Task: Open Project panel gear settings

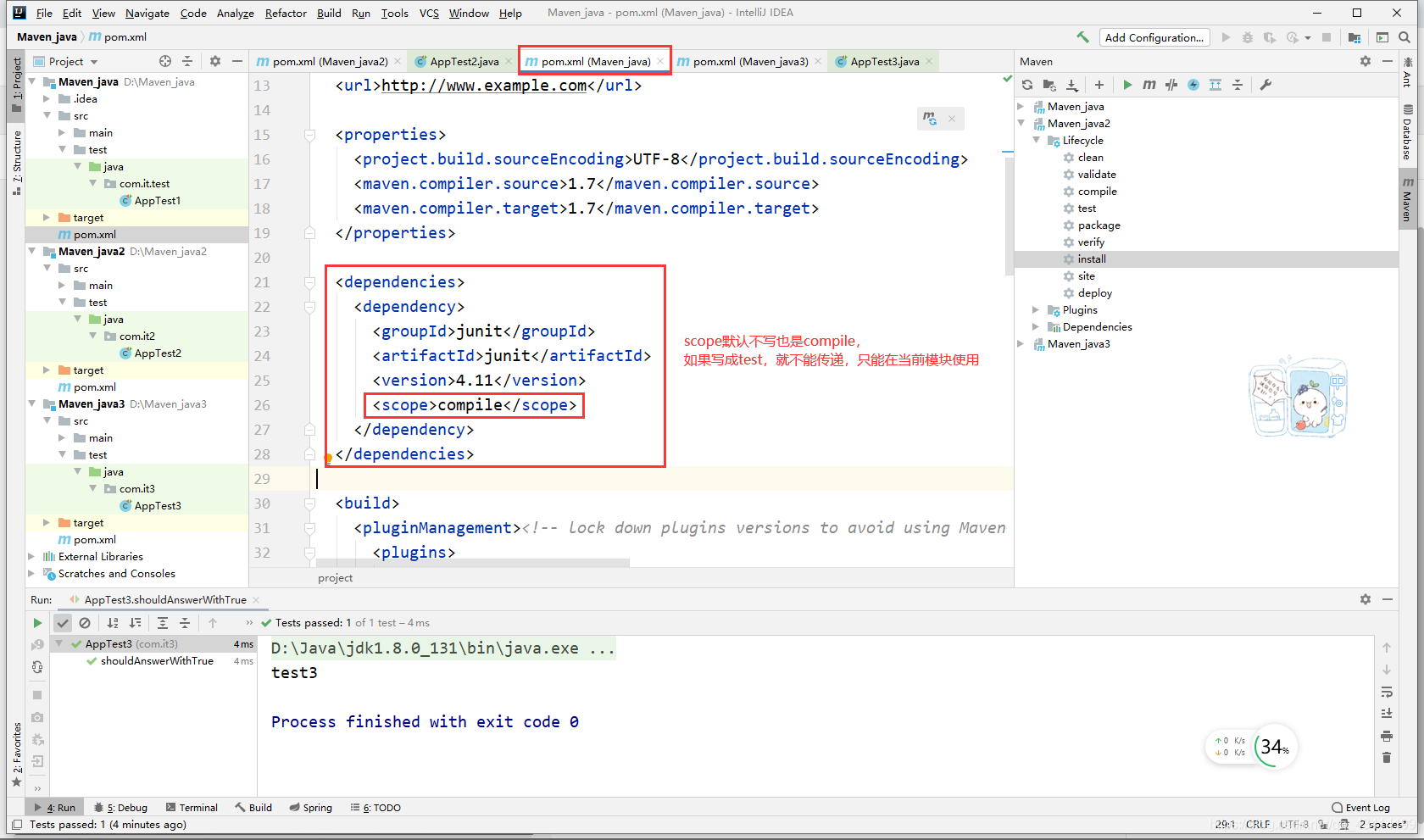Action: click(x=215, y=61)
